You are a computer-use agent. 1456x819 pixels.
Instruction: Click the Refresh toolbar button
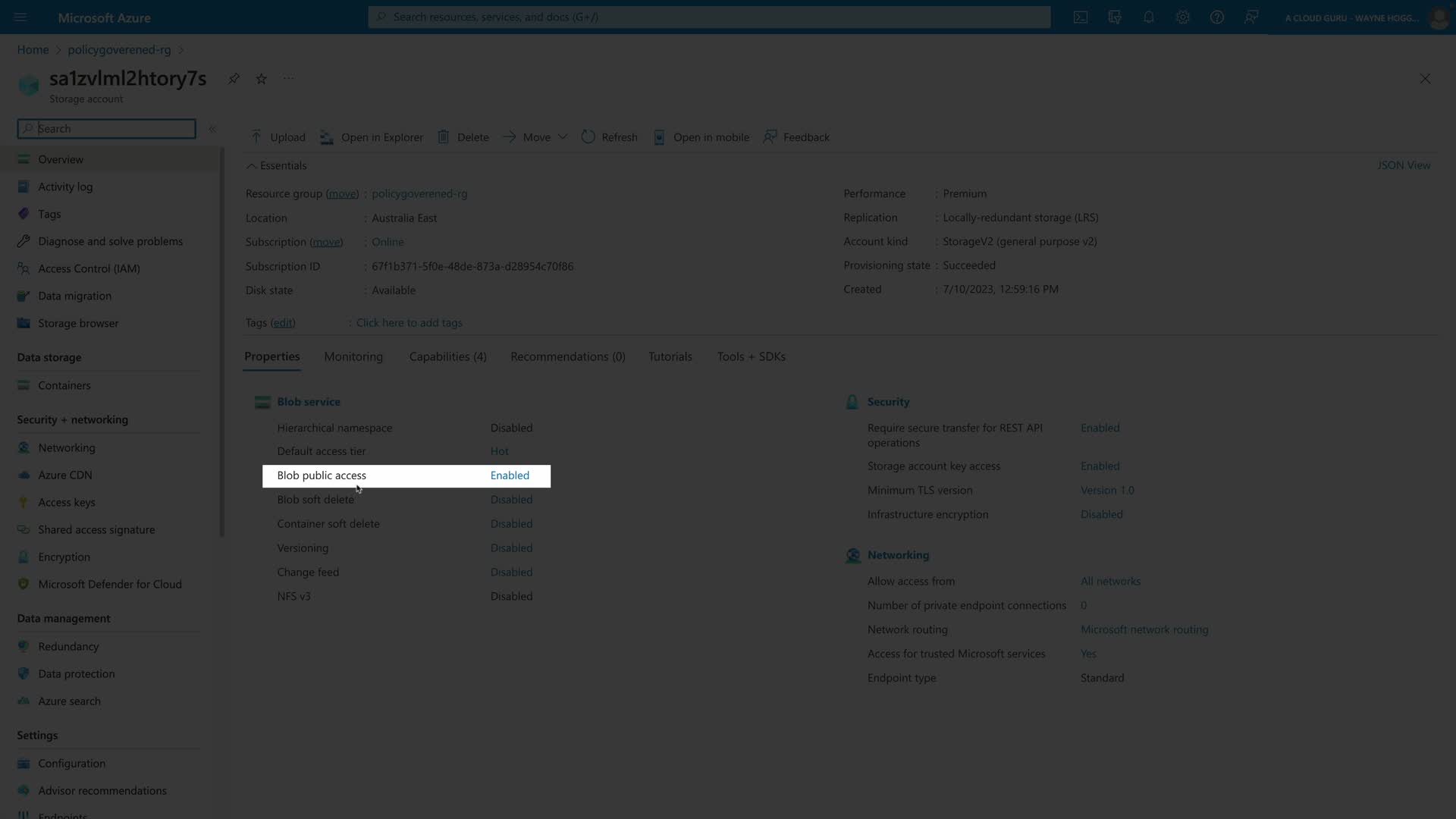[x=609, y=137]
